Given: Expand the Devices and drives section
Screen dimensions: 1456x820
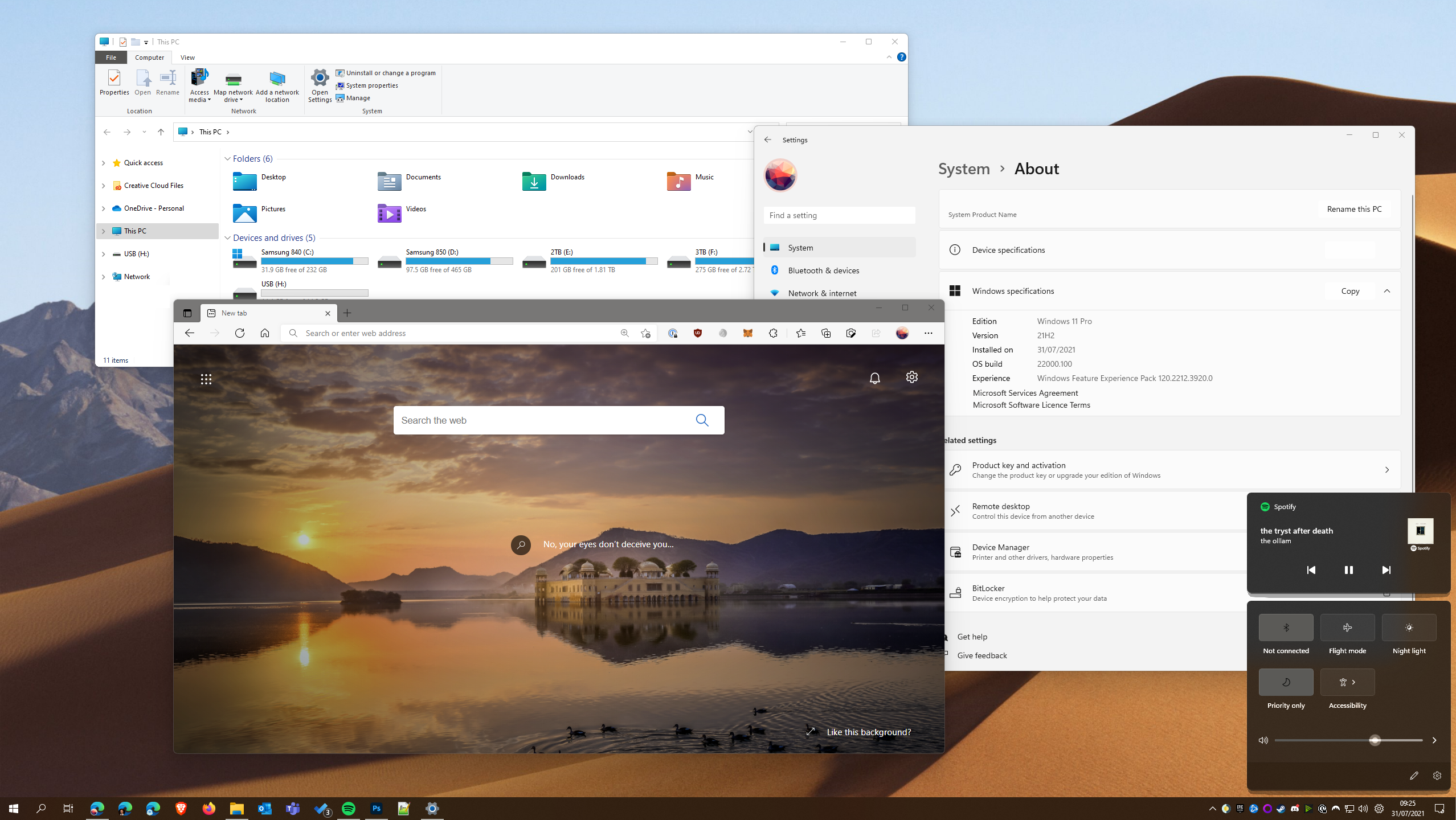Looking at the screenshot, I should 227,237.
